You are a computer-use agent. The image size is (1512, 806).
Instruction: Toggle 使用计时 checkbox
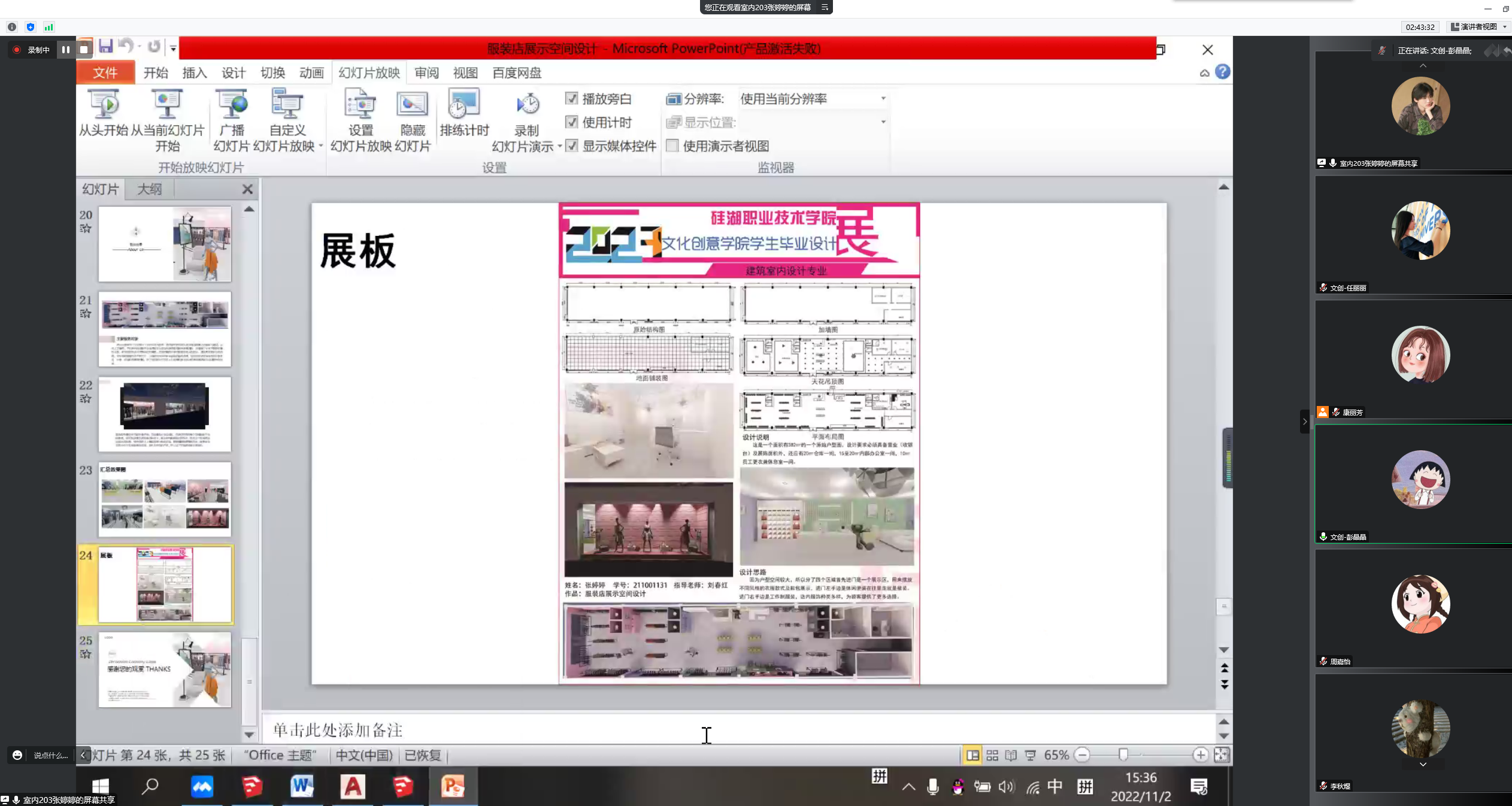pos(571,122)
